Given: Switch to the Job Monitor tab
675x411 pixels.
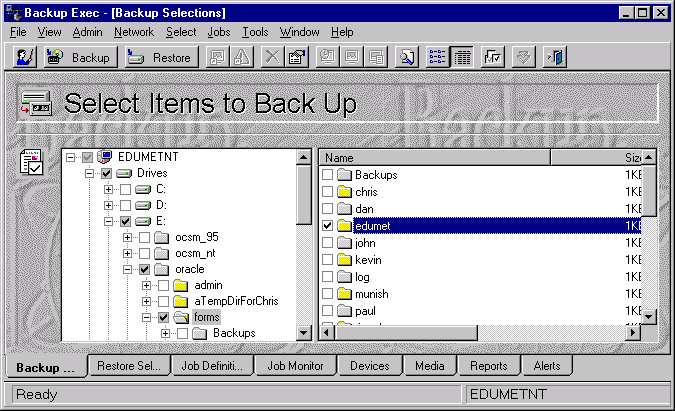Looking at the screenshot, I should pos(295,366).
